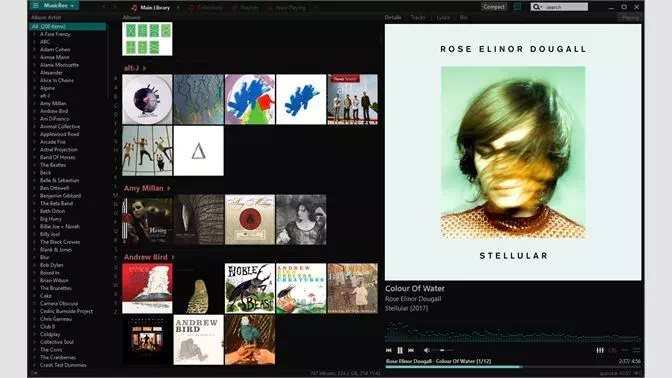Select Coldplay in artist list
The height and width of the screenshot is (378, 672).
coord(50,334)
